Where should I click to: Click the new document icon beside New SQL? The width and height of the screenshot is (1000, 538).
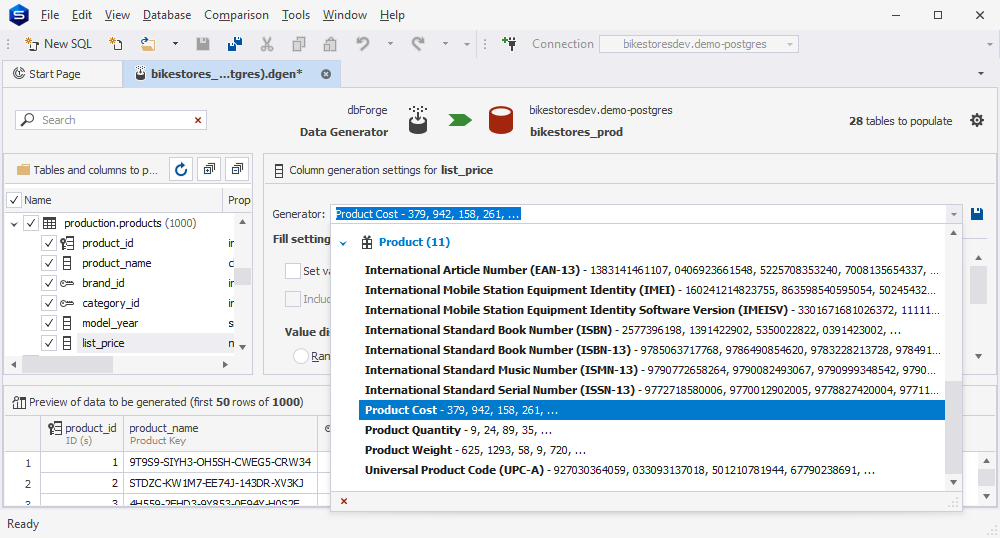click(x=115, y=44)
